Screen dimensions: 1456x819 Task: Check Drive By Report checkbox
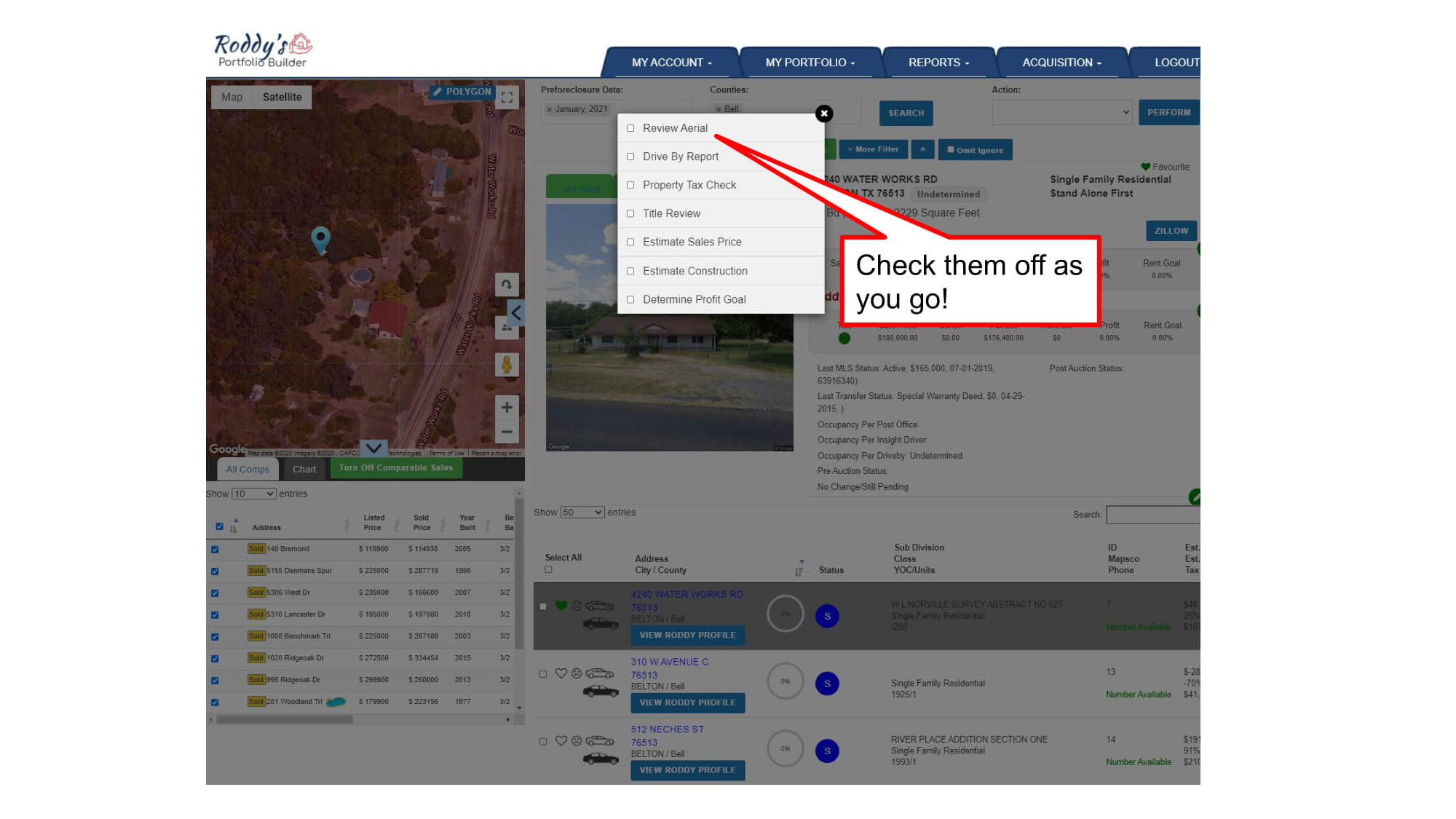[x=630, y=157]
